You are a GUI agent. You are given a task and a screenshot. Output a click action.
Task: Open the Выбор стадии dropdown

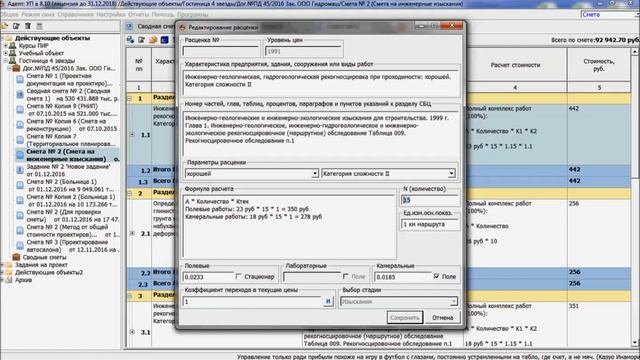pyautogui.click(x=453, y=302)
